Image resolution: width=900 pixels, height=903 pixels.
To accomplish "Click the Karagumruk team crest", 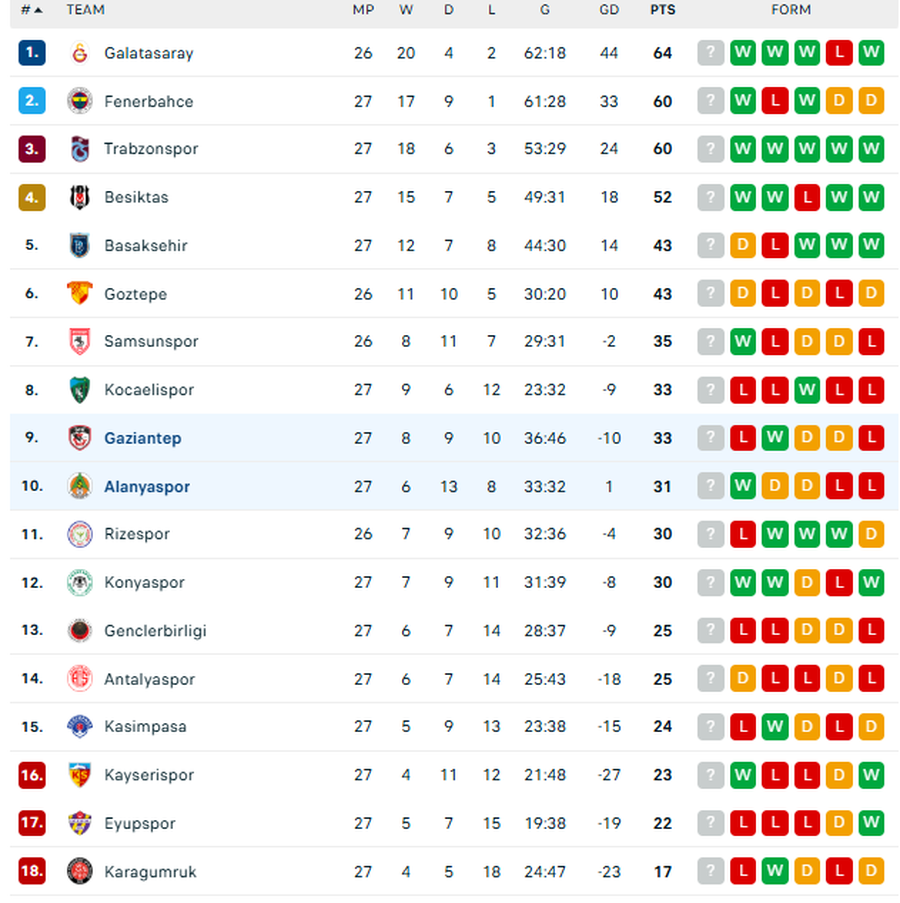I will pos(80,871).
